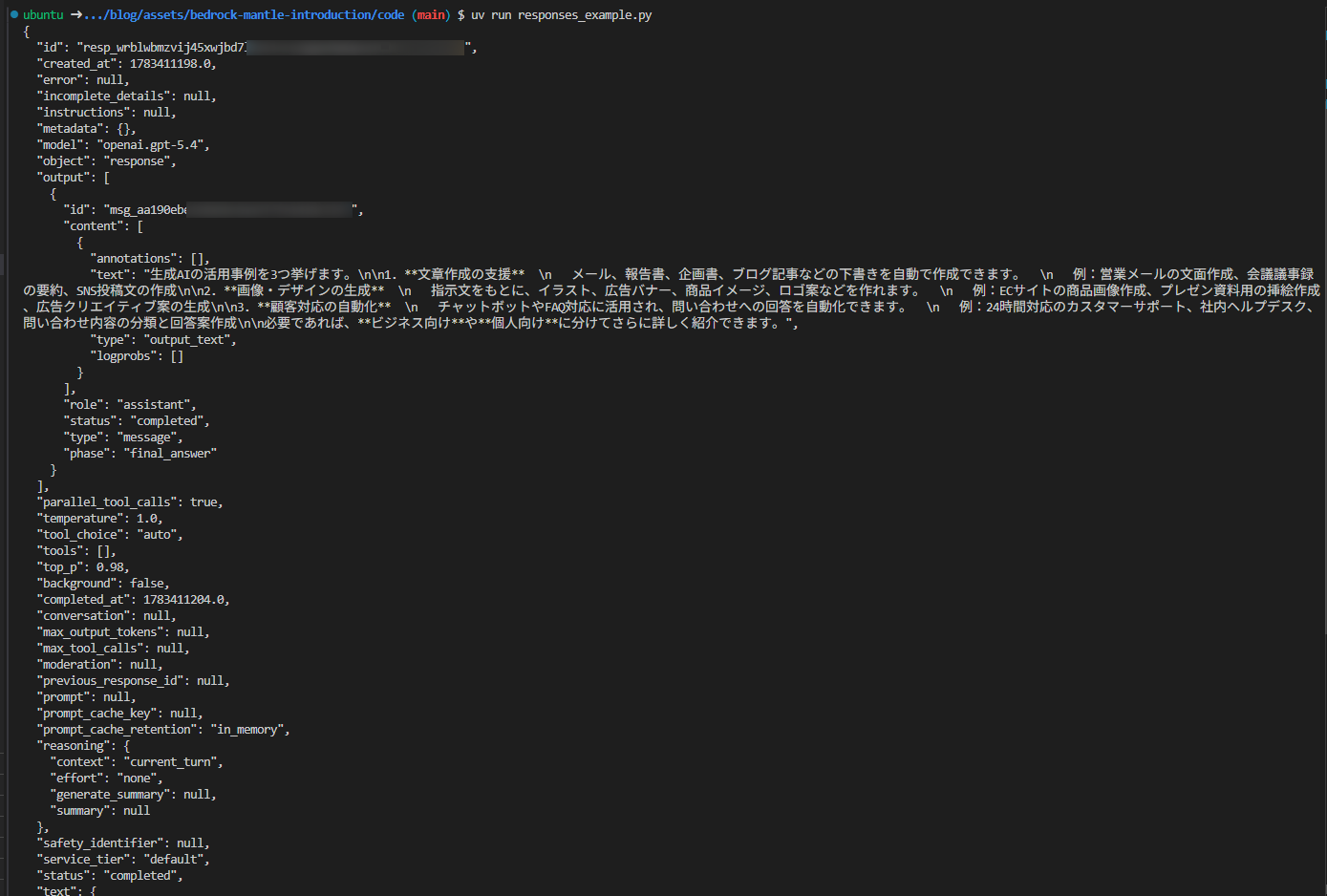This screenshot has height=896, width=1327.
Task: Click the "background": false line
Action: click(x=103, y=584)
